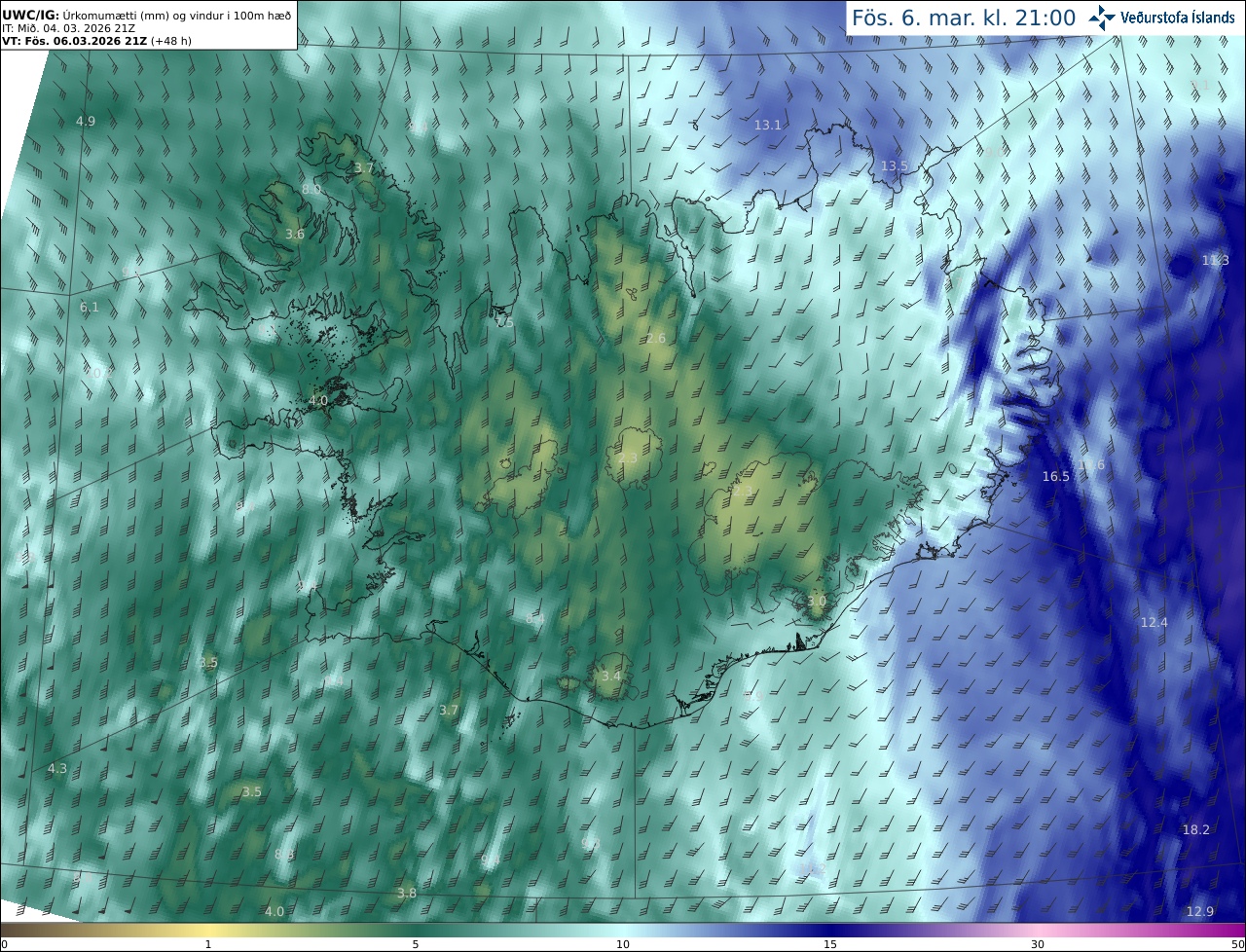Image resolution: width=1246 pixels, height=952 pixels.
Task: Click the 'Fös. 6. mar. kl. 21:00' date header
Action: point(964,18)
